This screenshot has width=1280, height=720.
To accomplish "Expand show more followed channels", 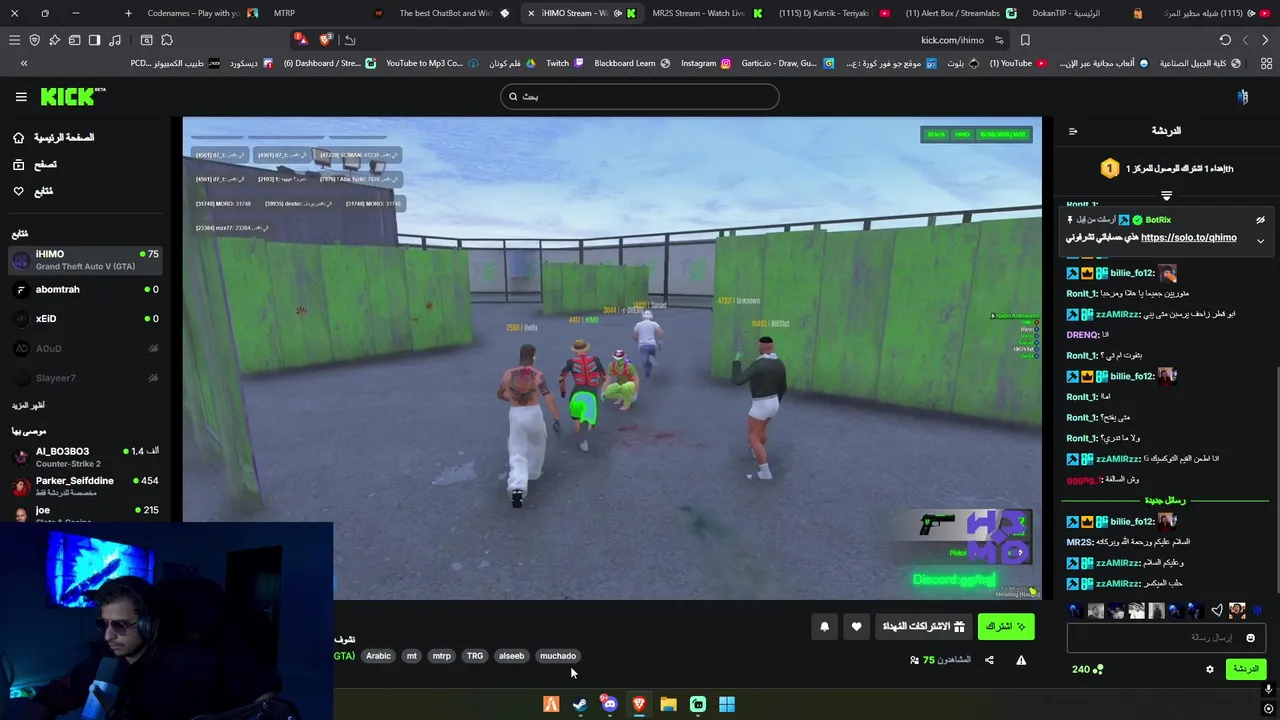I will click(x=28, y=405).
